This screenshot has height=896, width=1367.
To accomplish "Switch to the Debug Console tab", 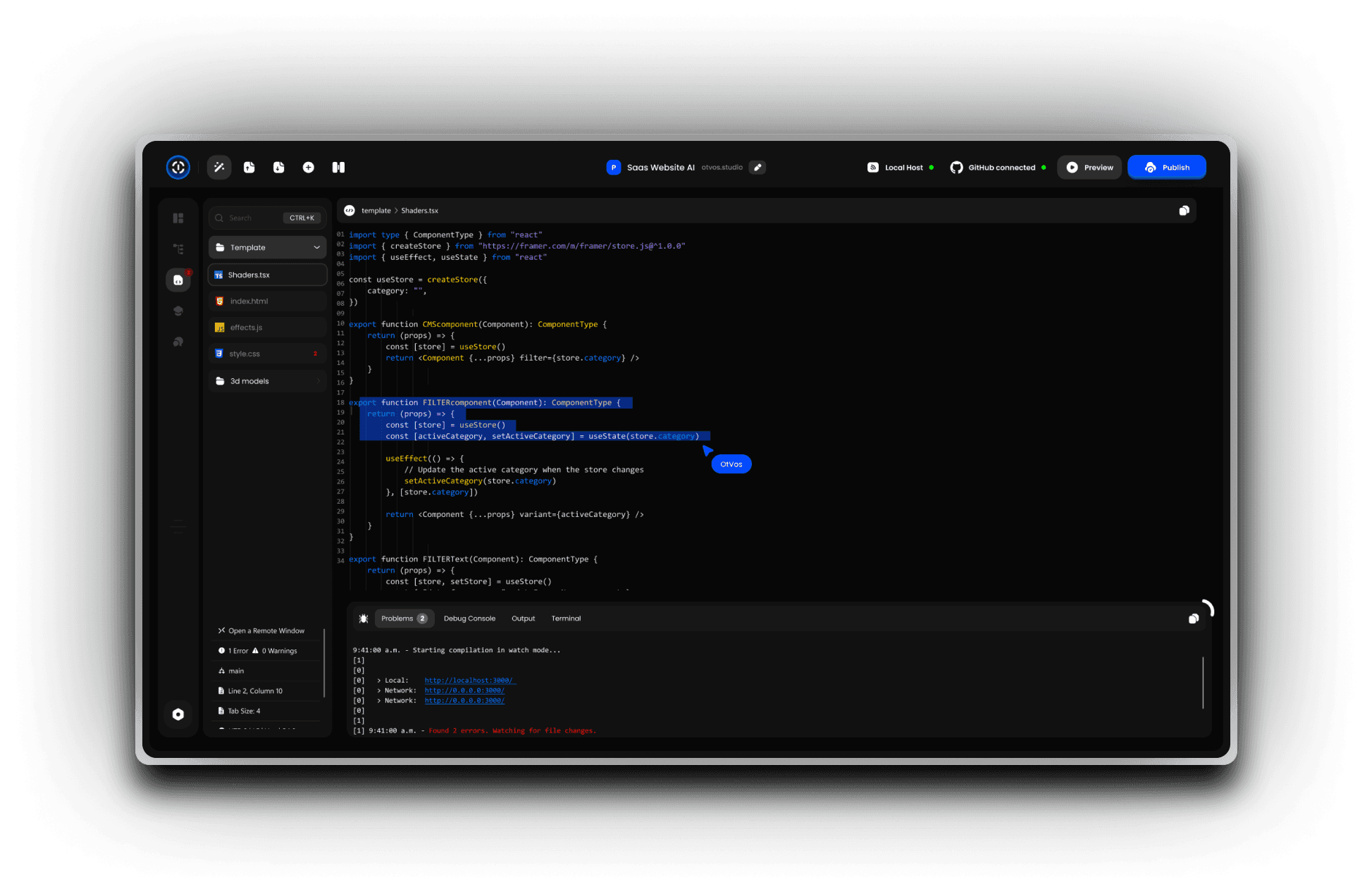I will click(x=469, y=618).
